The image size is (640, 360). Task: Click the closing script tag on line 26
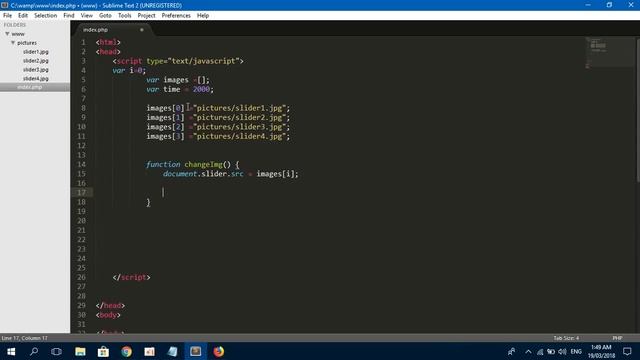[x=131, y=278]
